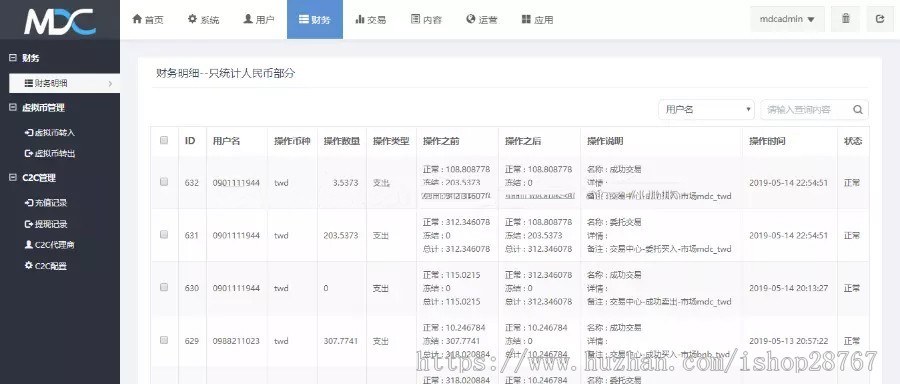Click the logout arrow icon

[x=880, y=19]
